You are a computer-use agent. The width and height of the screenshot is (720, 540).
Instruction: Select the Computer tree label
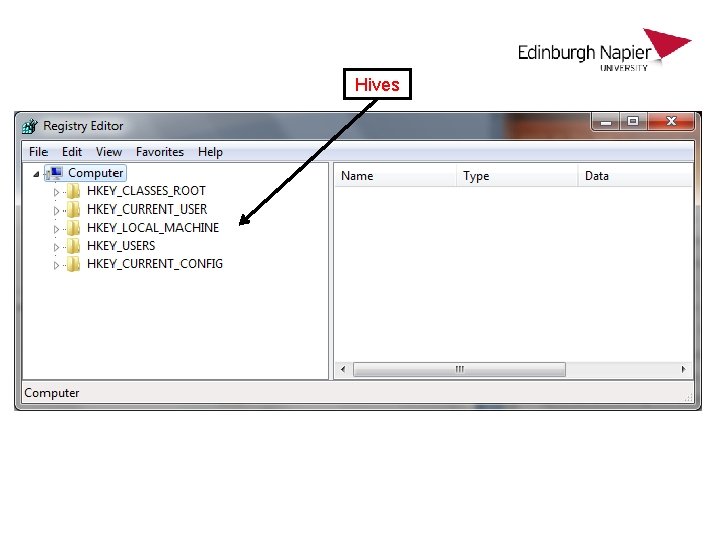click(x=96, y=173)
